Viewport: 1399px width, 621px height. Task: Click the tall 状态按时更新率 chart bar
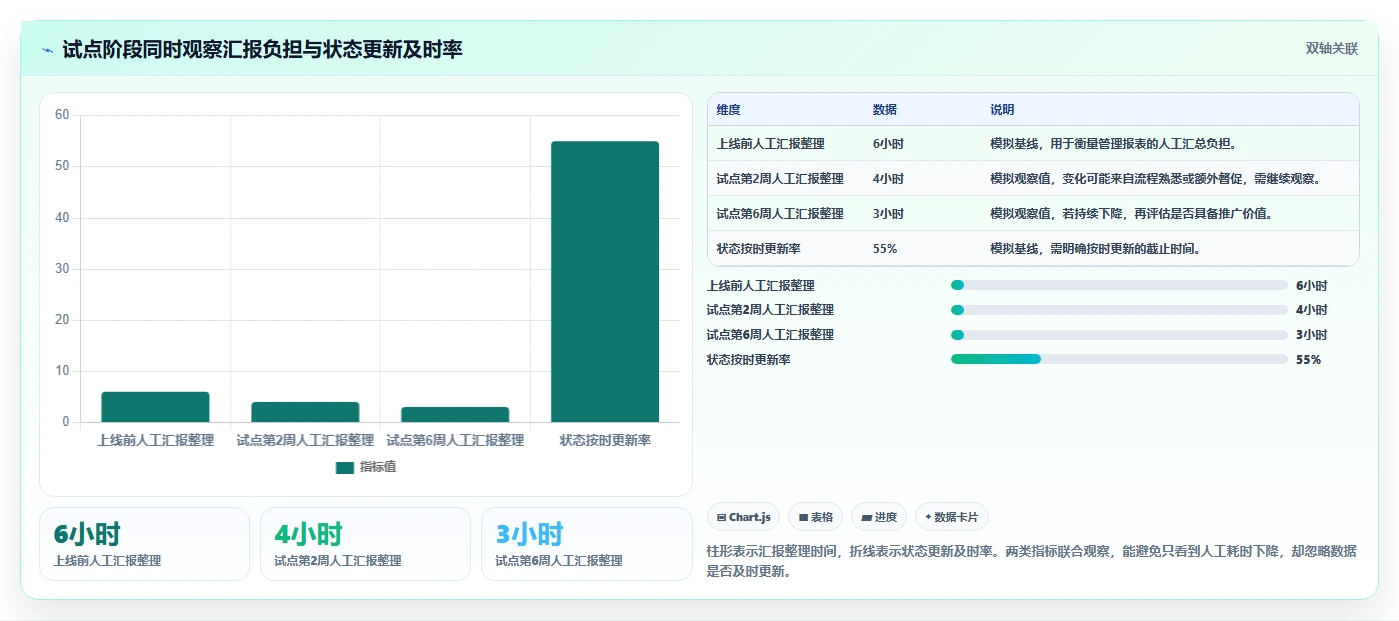[x=605, y=282]
